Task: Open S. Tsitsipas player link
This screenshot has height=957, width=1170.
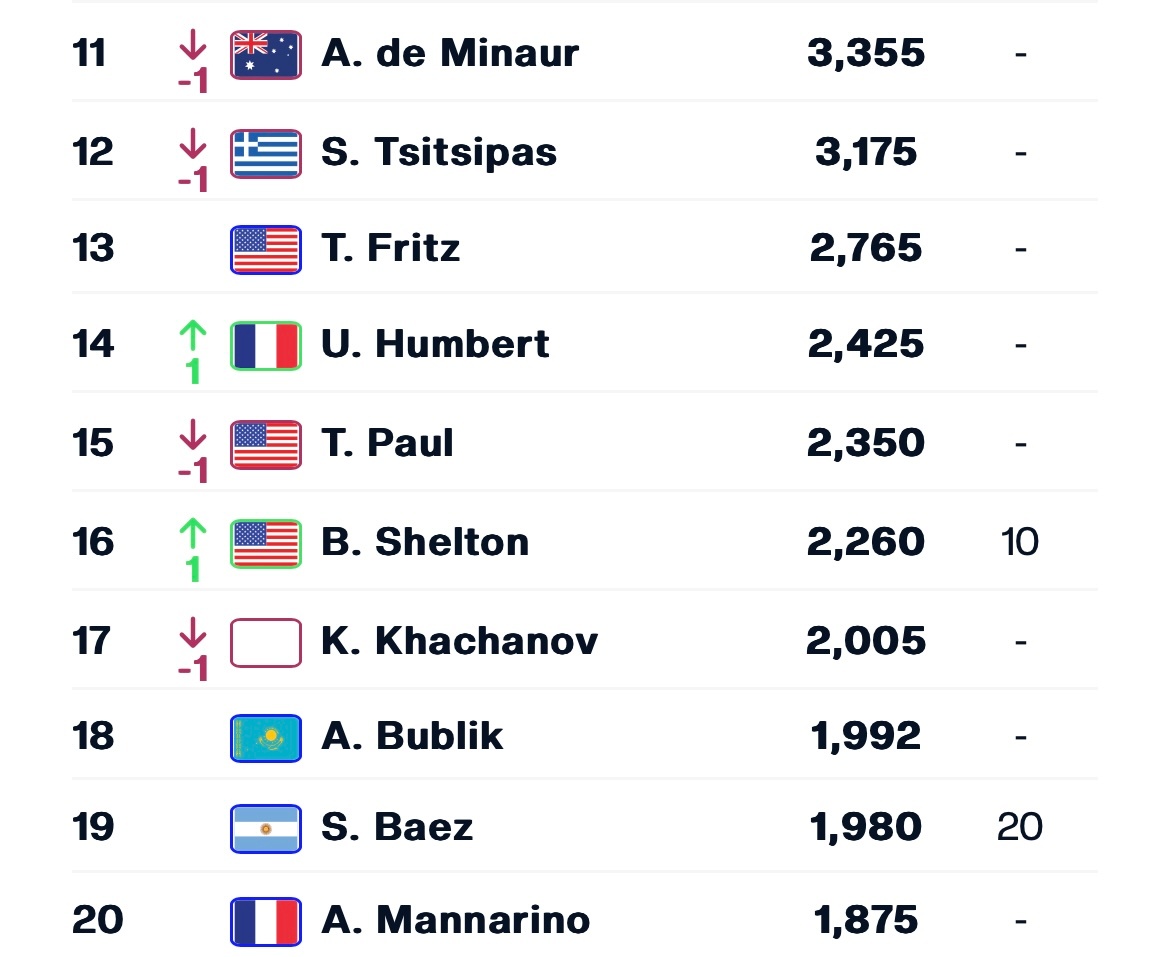Action: pos(439,152)
